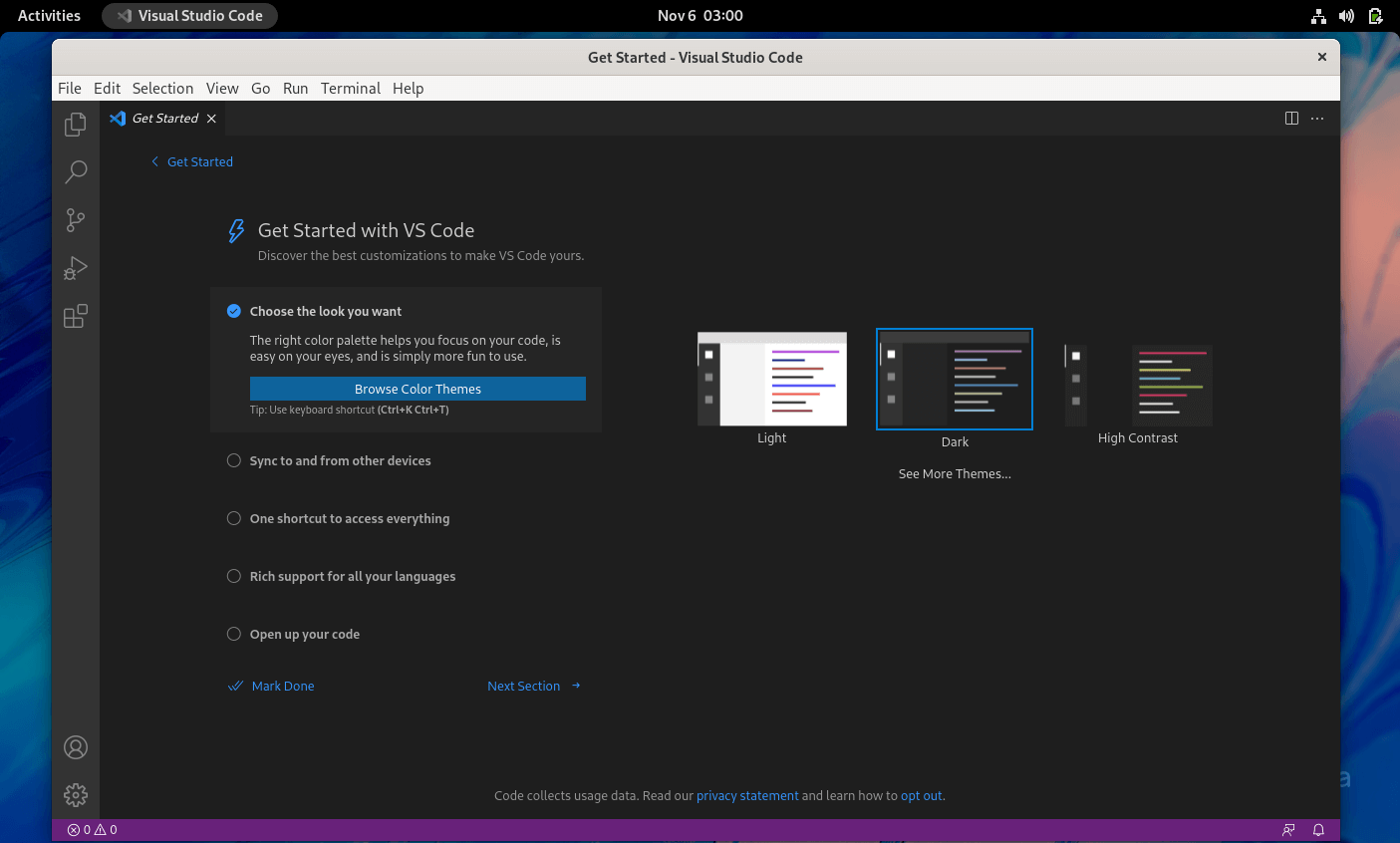The height and width of the screenshot is (843, 1400).
Task: Open the Explorer sidebar icon
Action: [x=75, y=124]
